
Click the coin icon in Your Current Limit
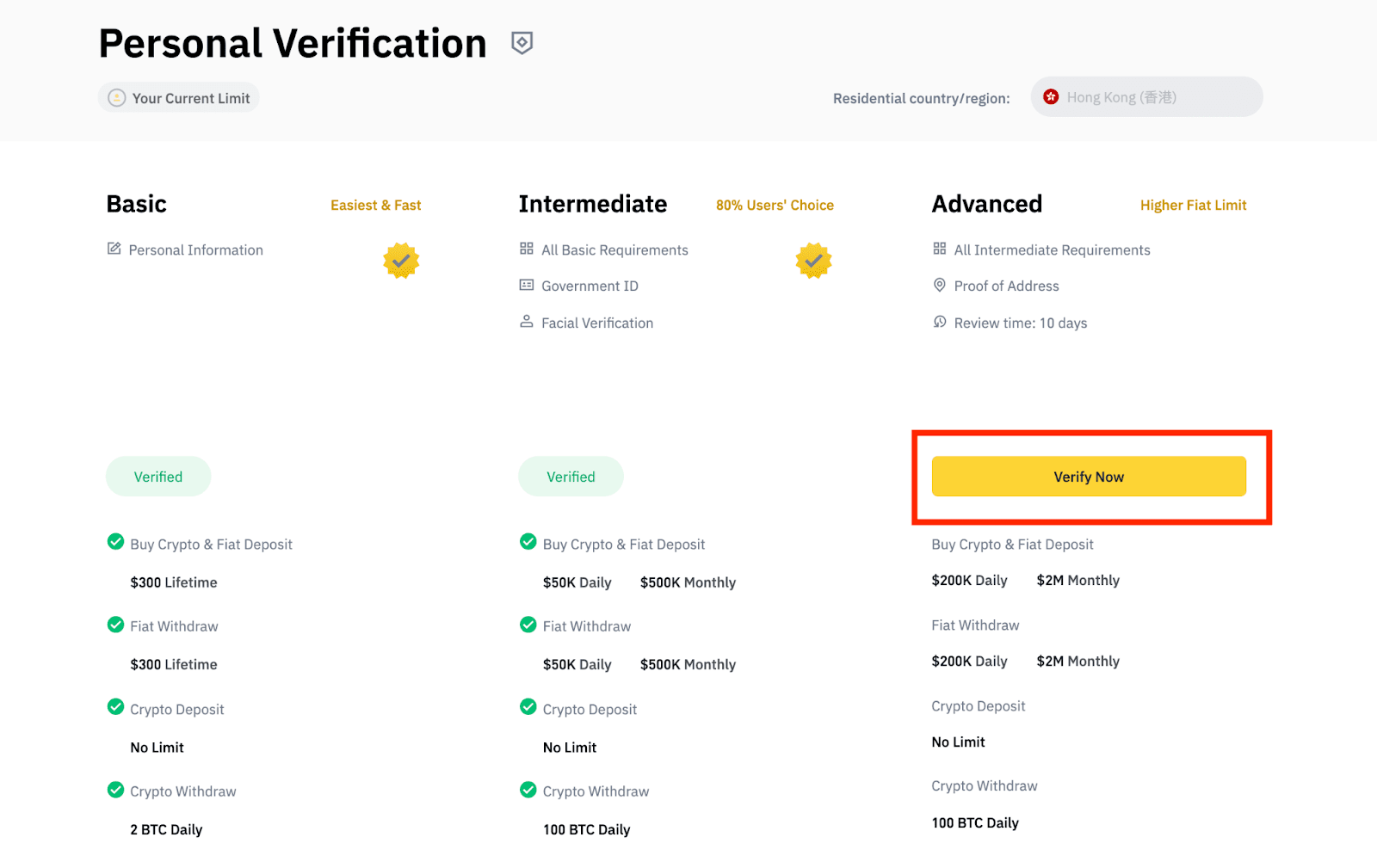click(116, 98)
